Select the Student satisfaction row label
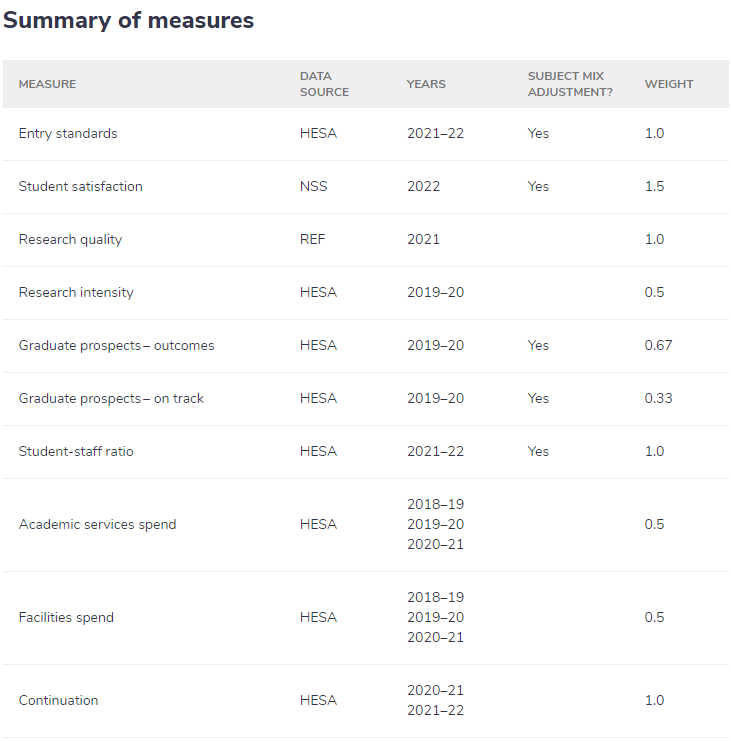 tap(80, 187)
